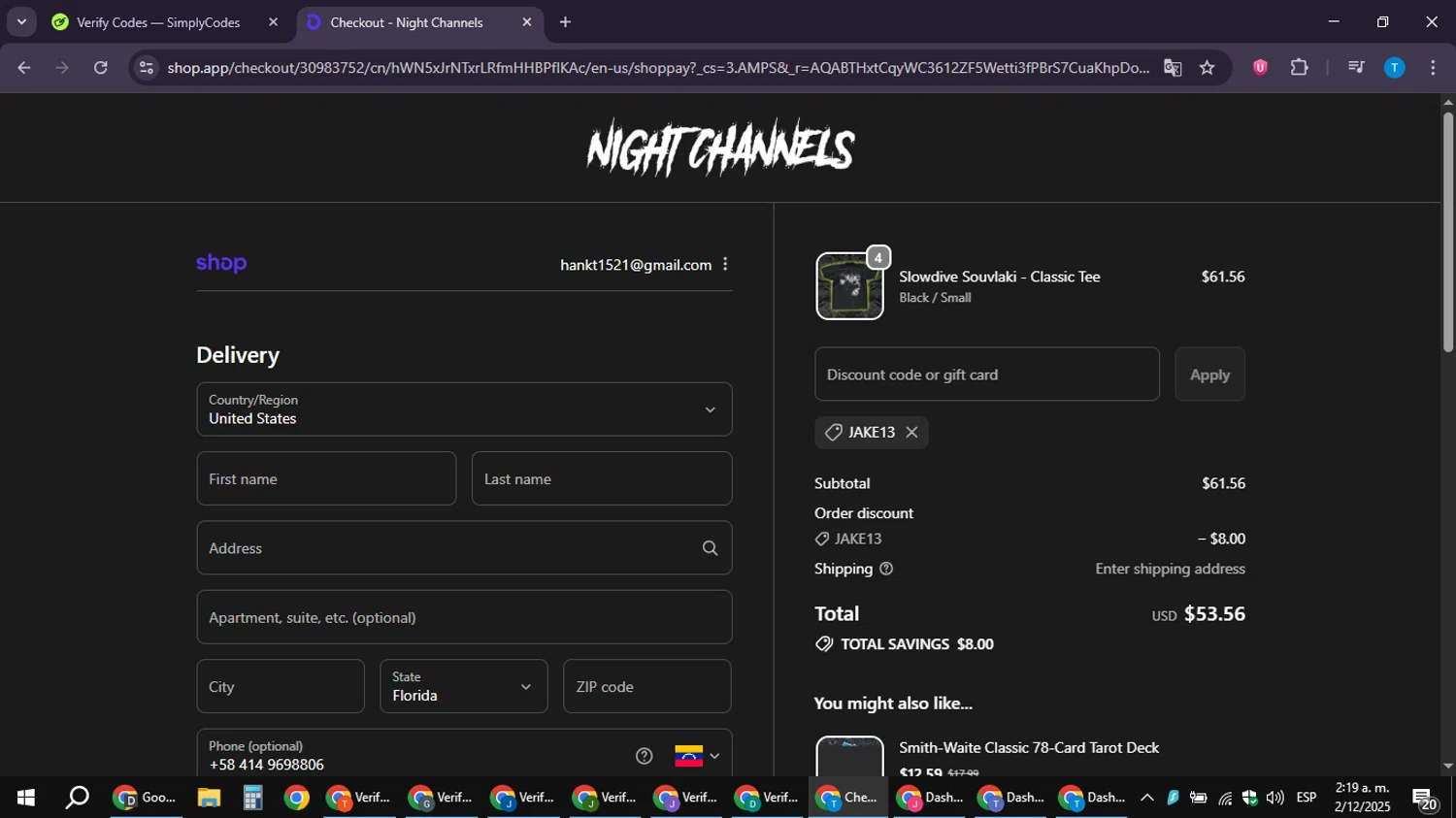The image size is (1456, 818).
Task: Open the media control icon in toolbar
Action: tap(1356, 68)
